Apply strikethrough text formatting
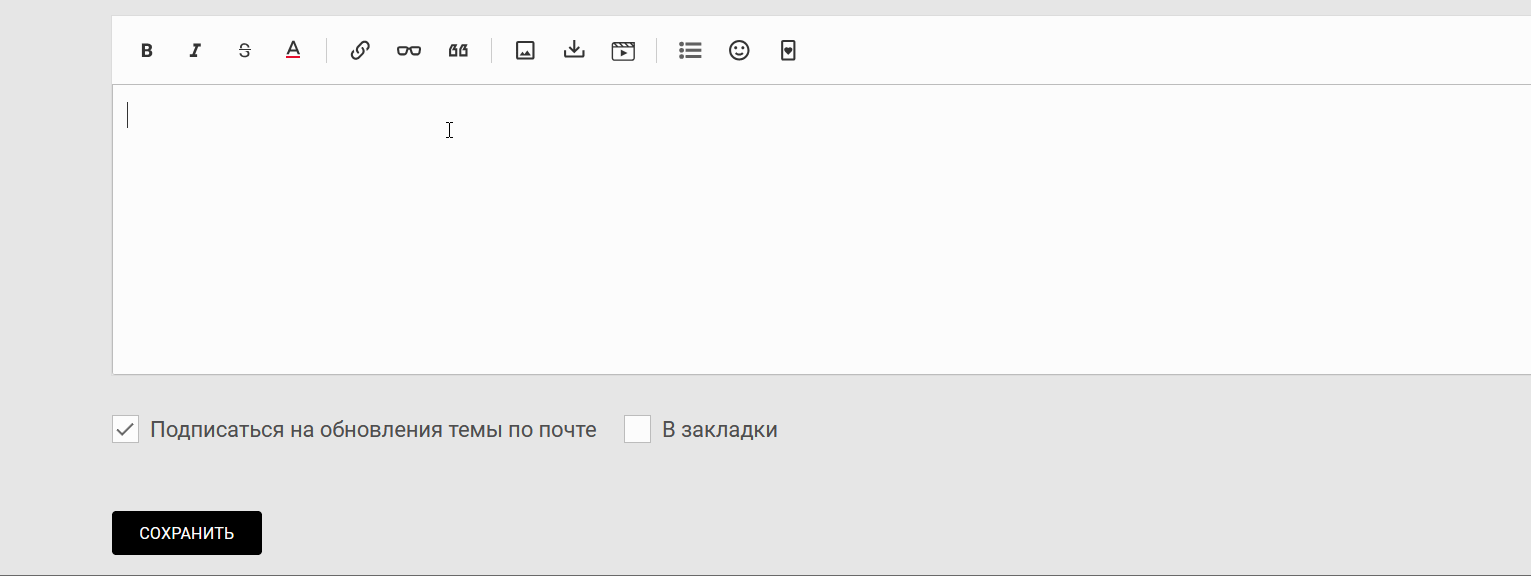This screenshot has width=1531, height=576. (244, 51)
